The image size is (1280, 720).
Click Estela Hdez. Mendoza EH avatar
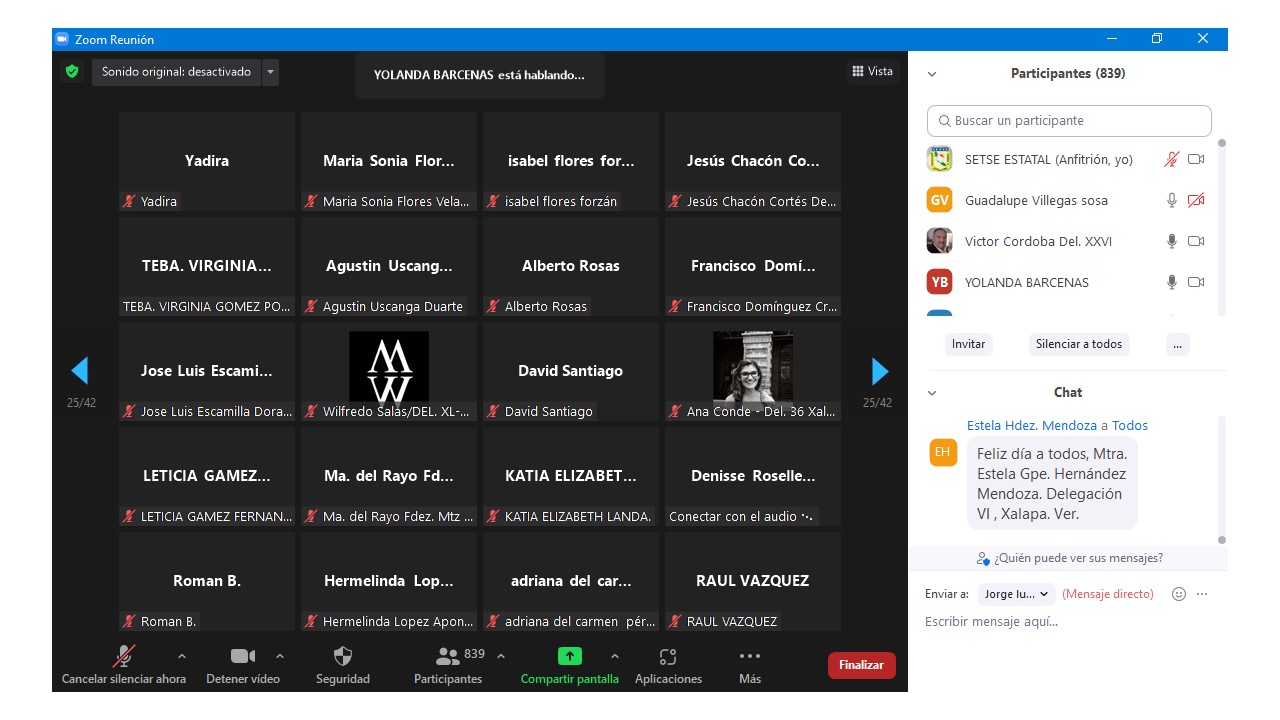click(943, 452)
